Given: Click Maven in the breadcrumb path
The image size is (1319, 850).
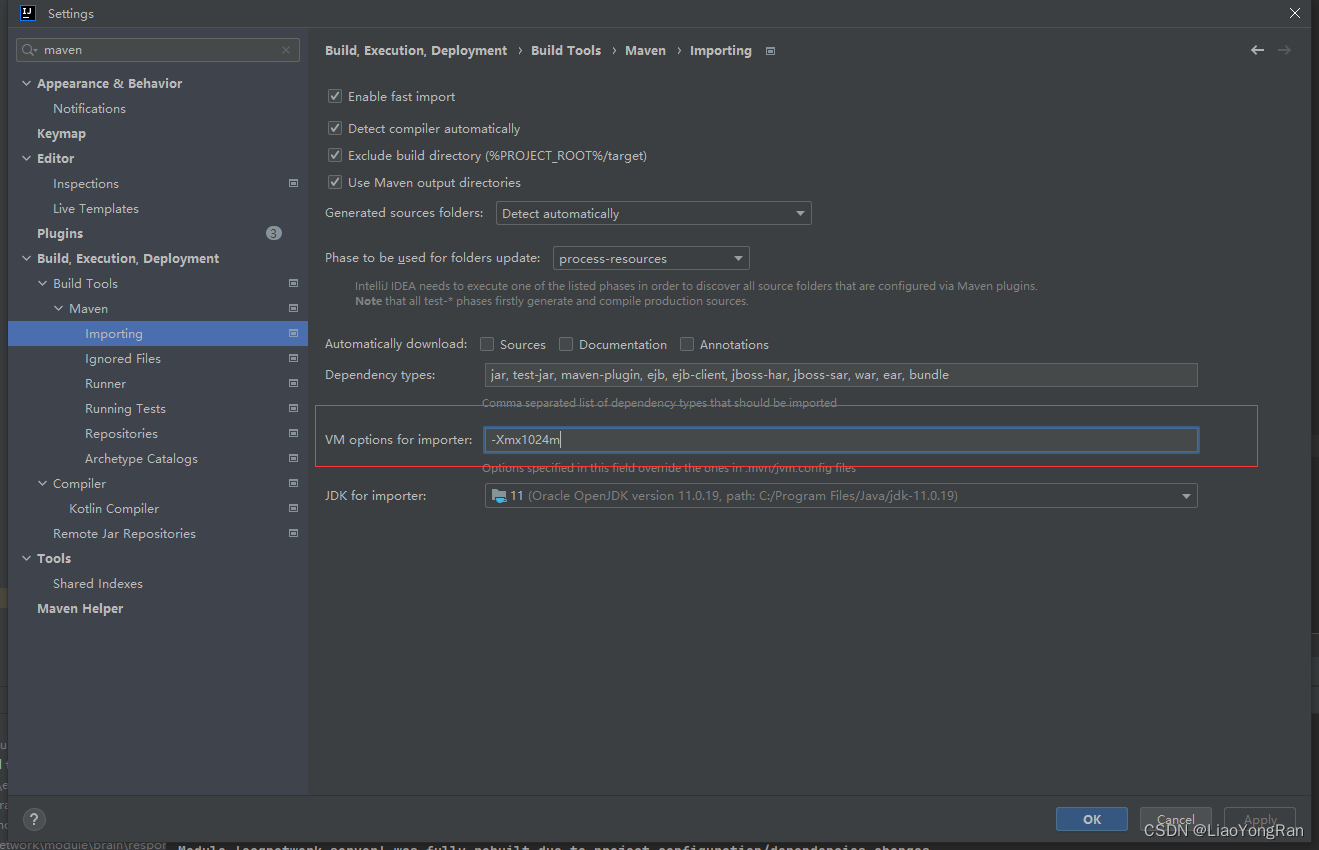Looking at the screenshot, I should pyautogui.click(x=645, y=51).
